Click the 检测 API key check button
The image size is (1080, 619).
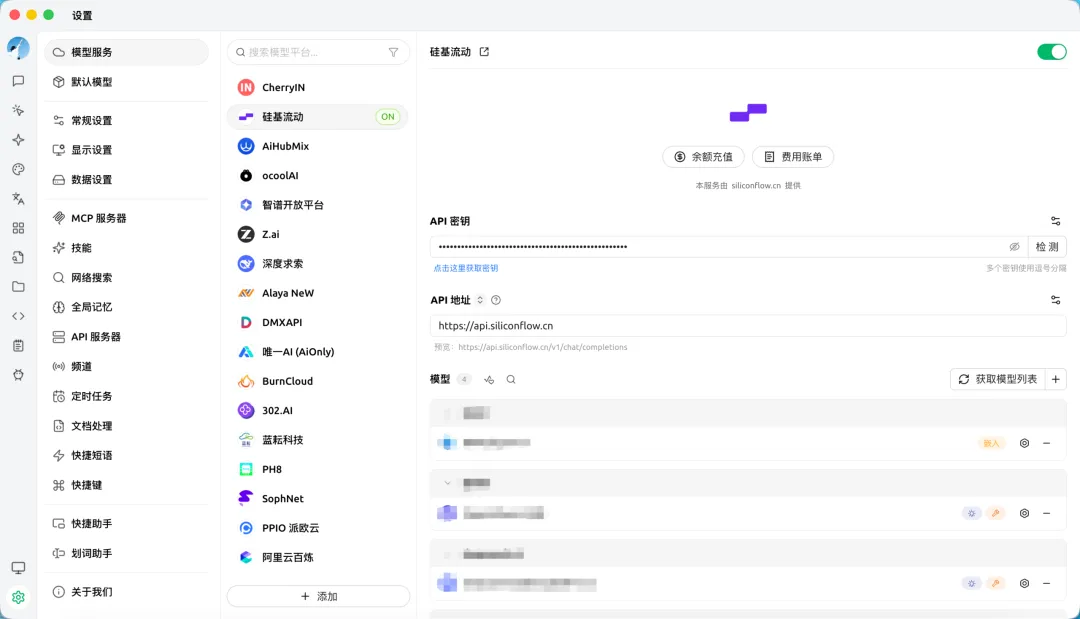(1047, 246)
